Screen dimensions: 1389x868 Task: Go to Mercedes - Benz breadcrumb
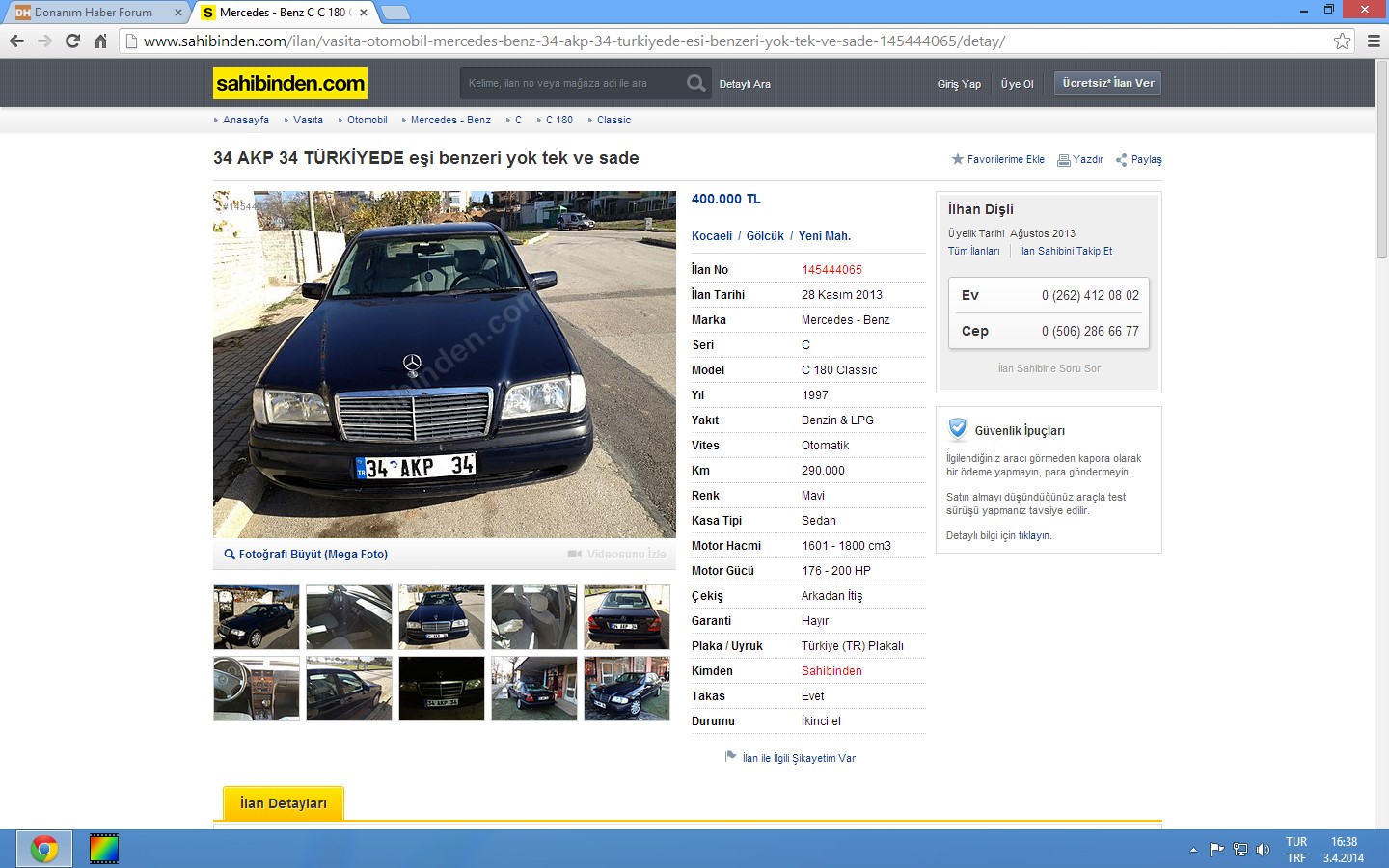point(450,120)
